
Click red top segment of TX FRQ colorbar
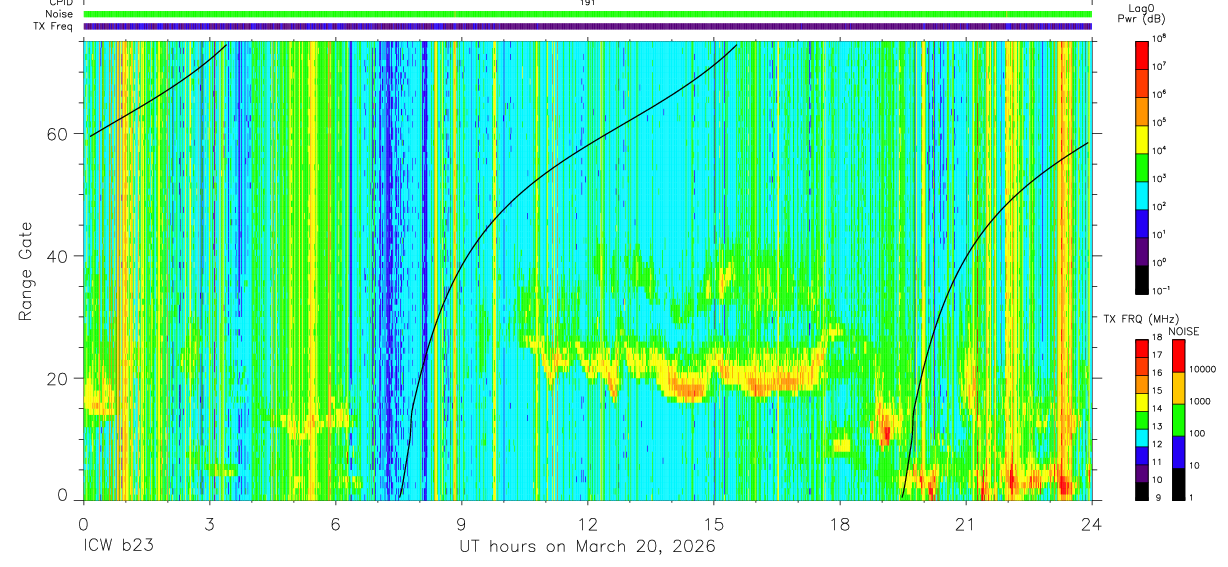click(x=1142, y=349)
